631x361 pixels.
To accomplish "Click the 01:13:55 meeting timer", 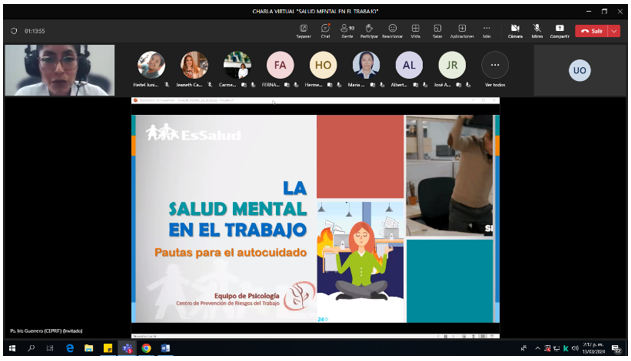I will pos(35,31).
